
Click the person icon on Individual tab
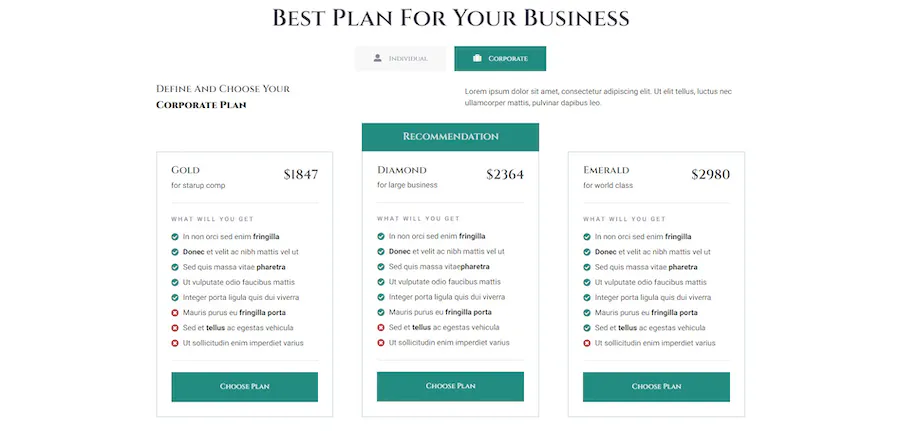pos(377,58)
